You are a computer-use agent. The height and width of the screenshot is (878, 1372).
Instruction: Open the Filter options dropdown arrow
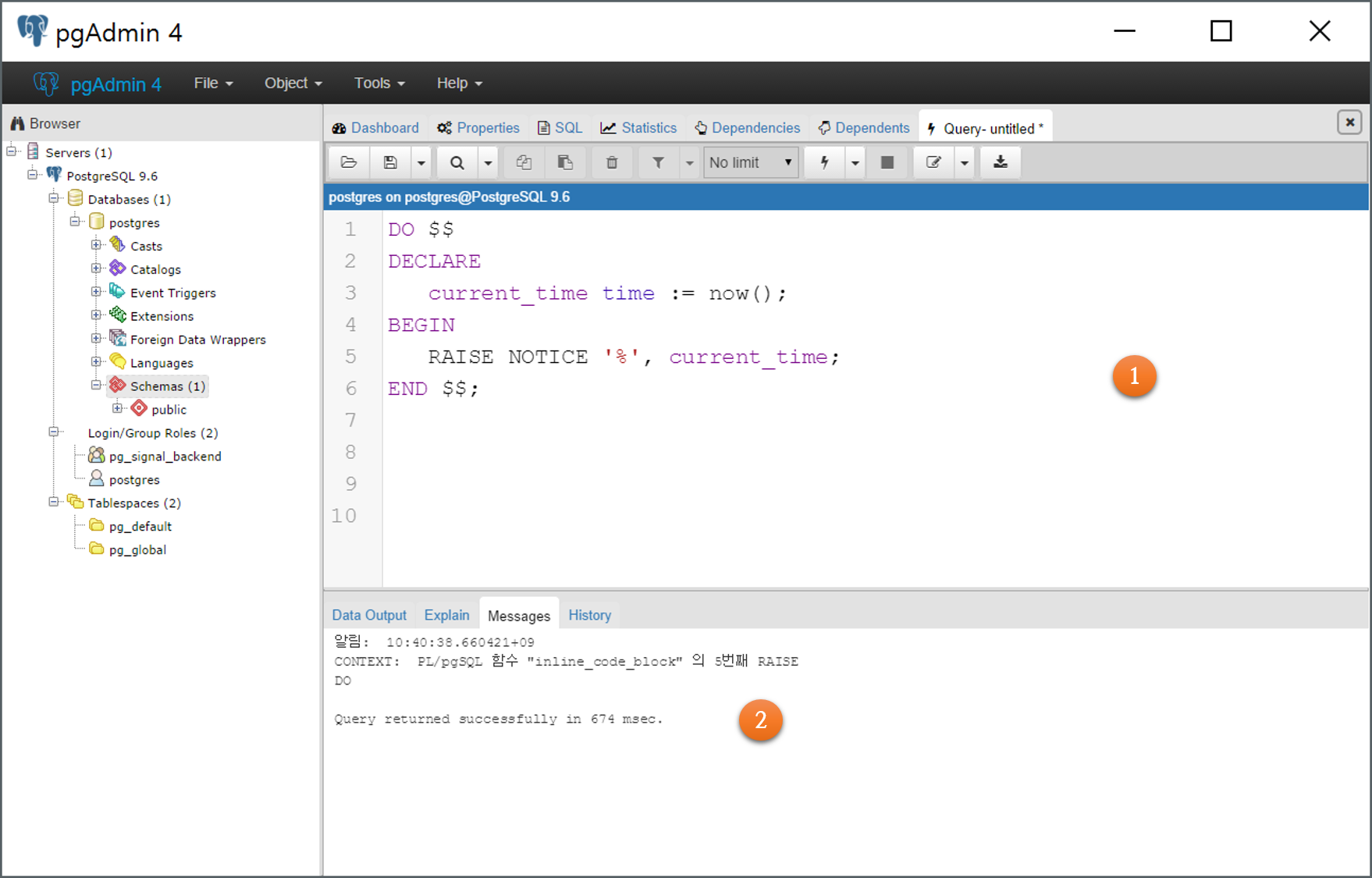(x=689, y=162)
